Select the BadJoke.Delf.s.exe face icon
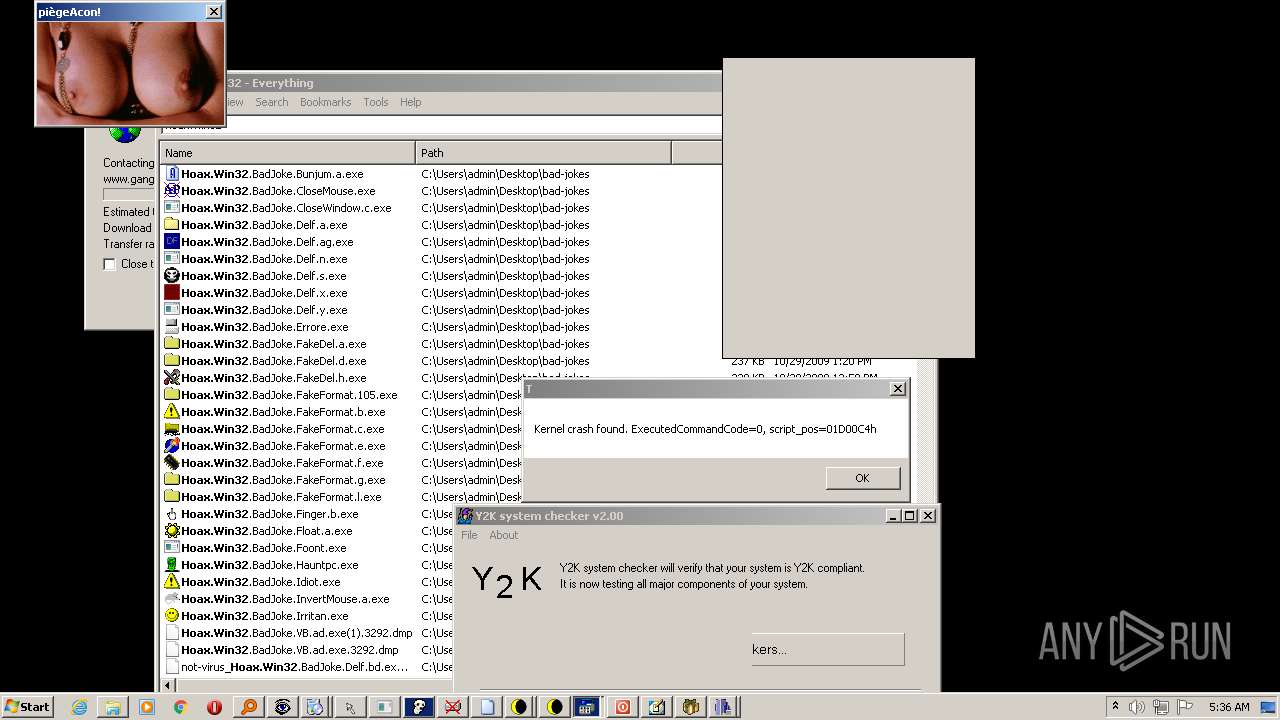This screenshot has width=1280, height=720. point(172,276)
